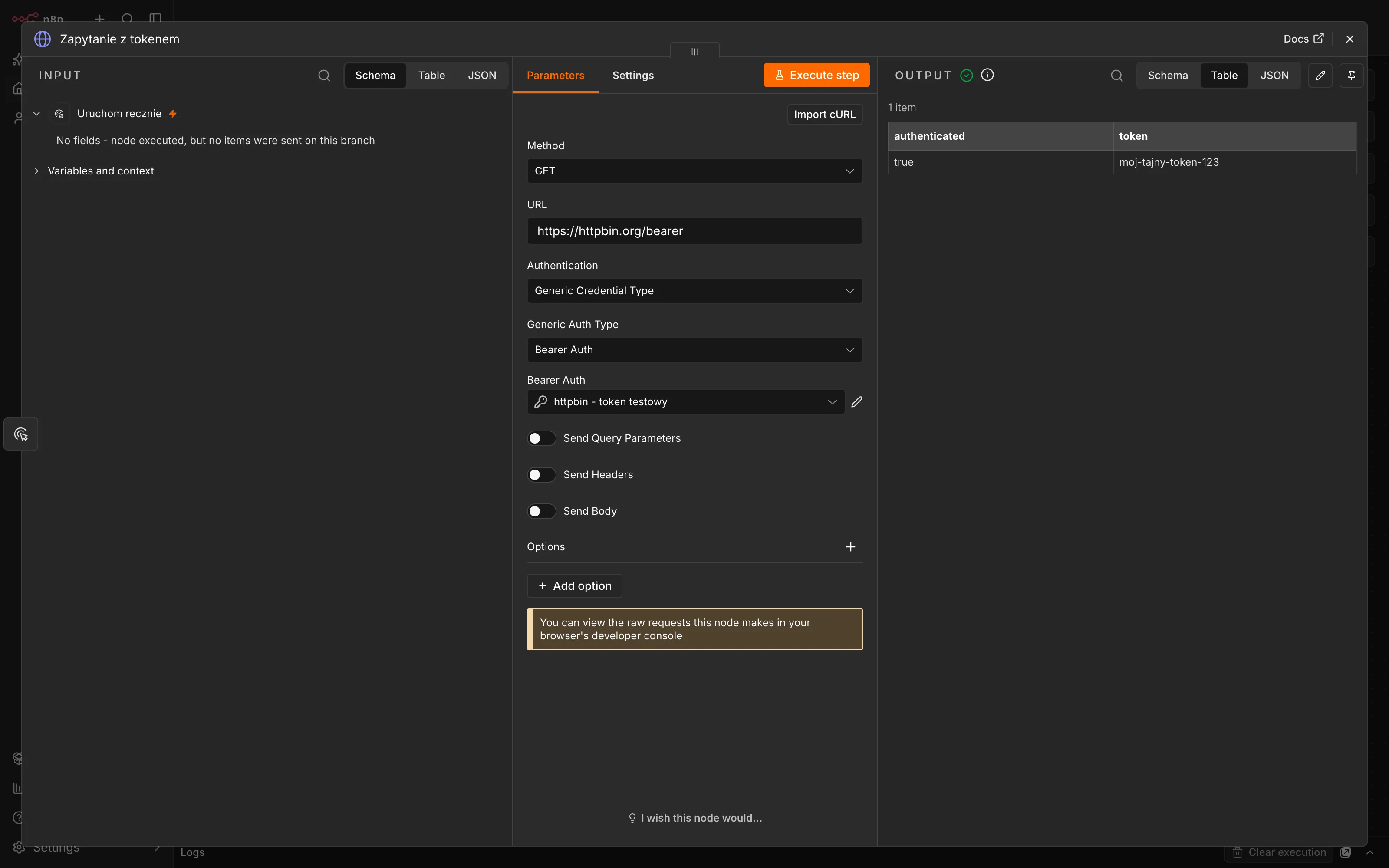Open the Bearer Auth credential dropdown
The height and width of the screenshot is (868, 1389).
click(685, 402)
